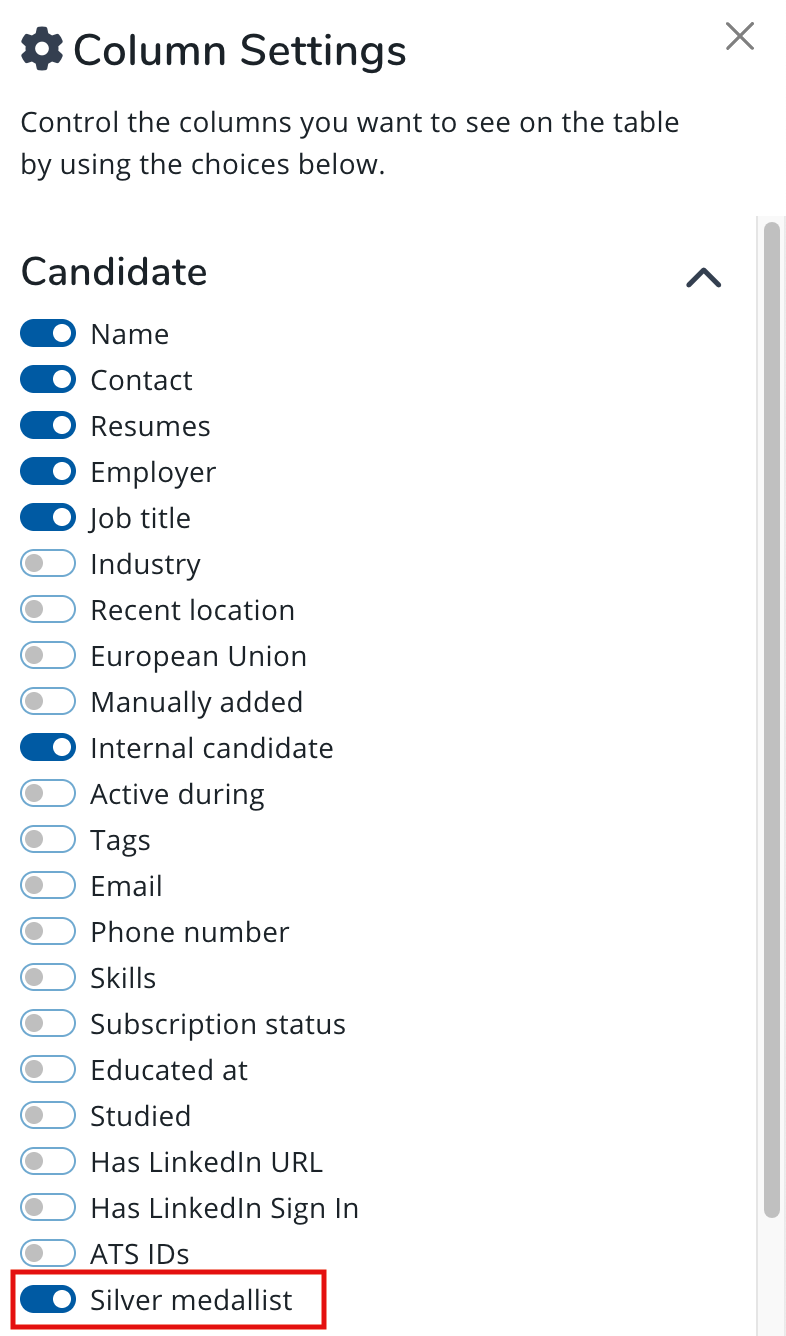
Task: Disable the Job title toggle
Action: [48, 518]
